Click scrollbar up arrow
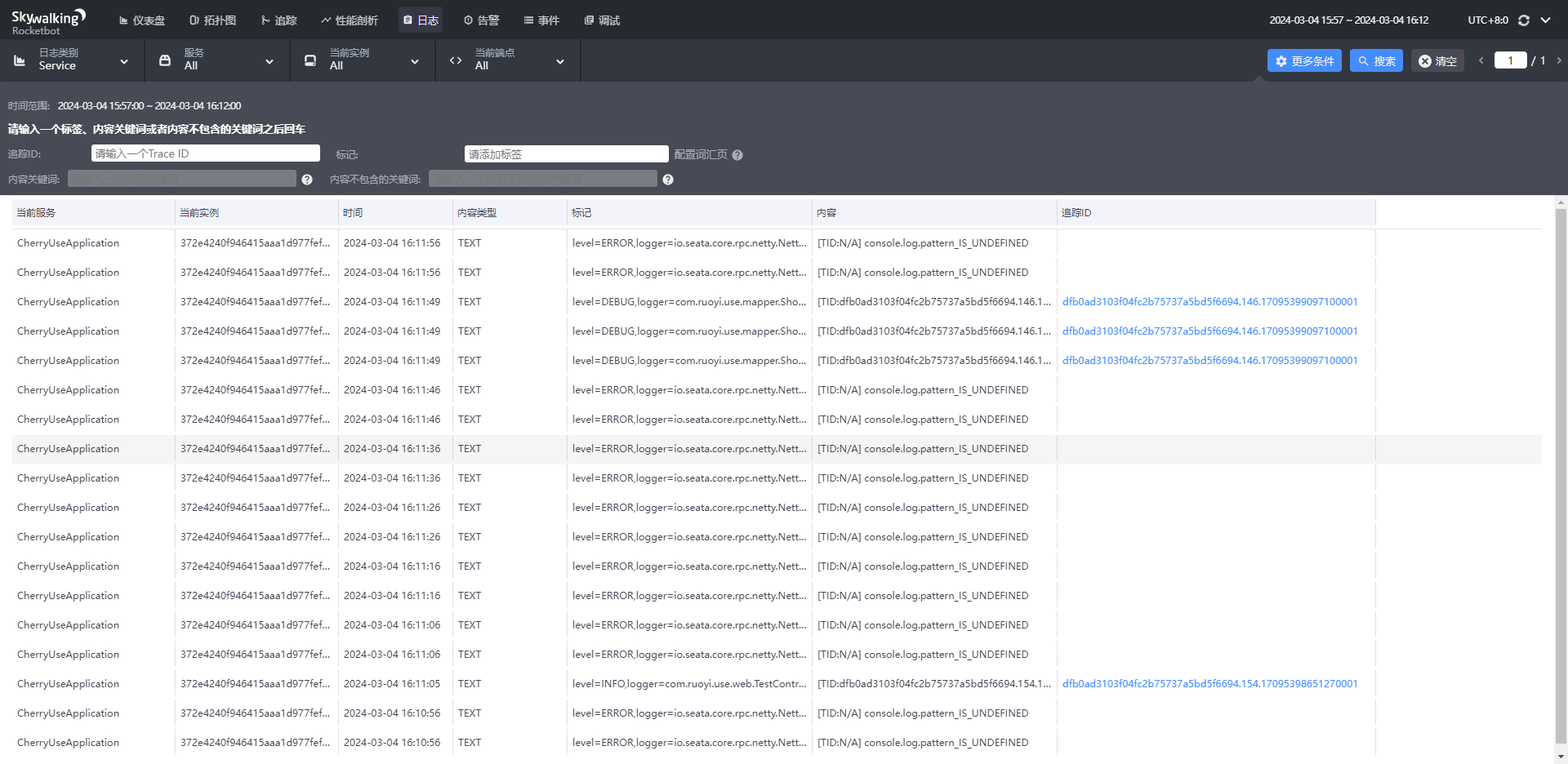1568x764 pixels. (x=1561, y=202)
